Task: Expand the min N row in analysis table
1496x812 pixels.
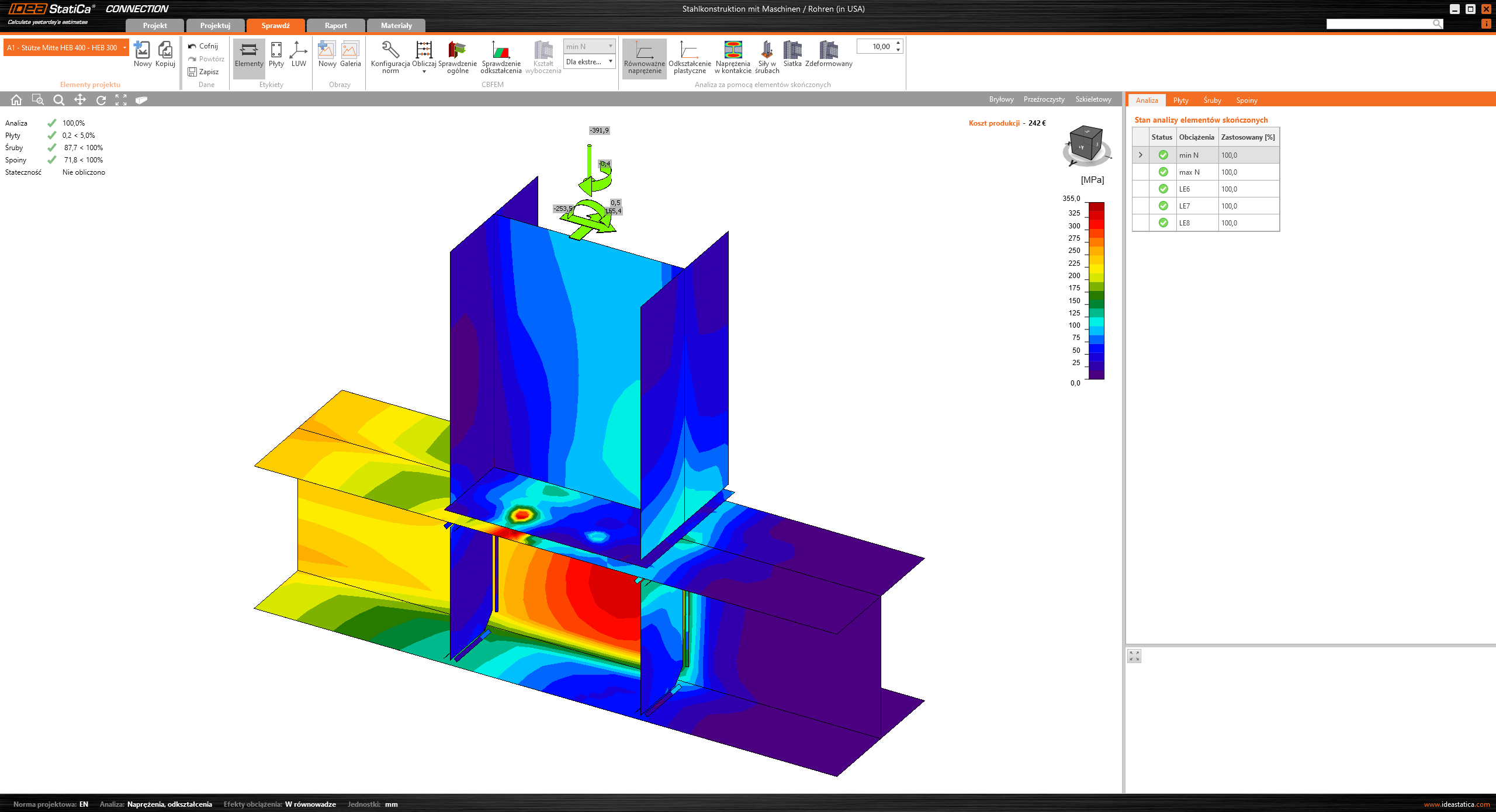Action: (x=1140, y=155)
